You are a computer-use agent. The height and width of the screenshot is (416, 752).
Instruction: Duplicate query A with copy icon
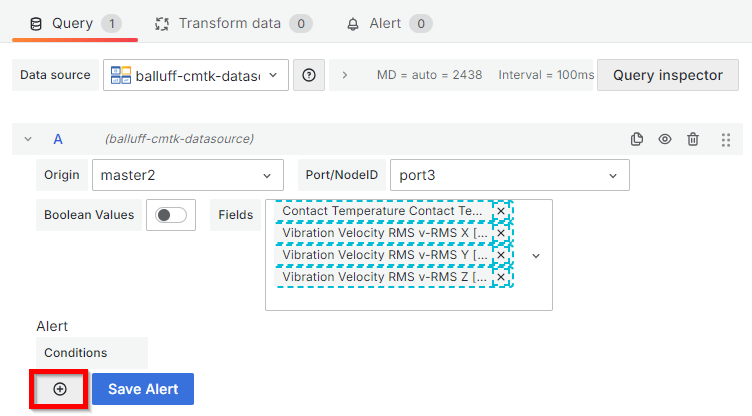637,140
